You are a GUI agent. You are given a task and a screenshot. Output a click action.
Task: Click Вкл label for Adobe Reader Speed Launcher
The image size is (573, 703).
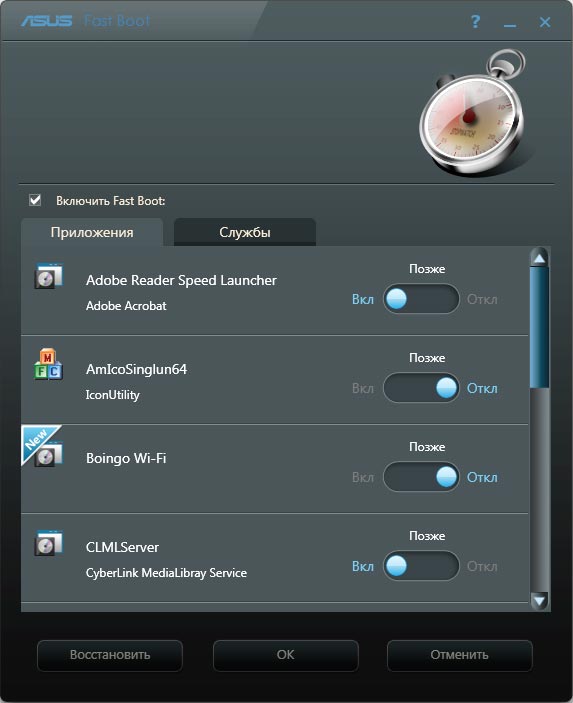tap(363, 299)
